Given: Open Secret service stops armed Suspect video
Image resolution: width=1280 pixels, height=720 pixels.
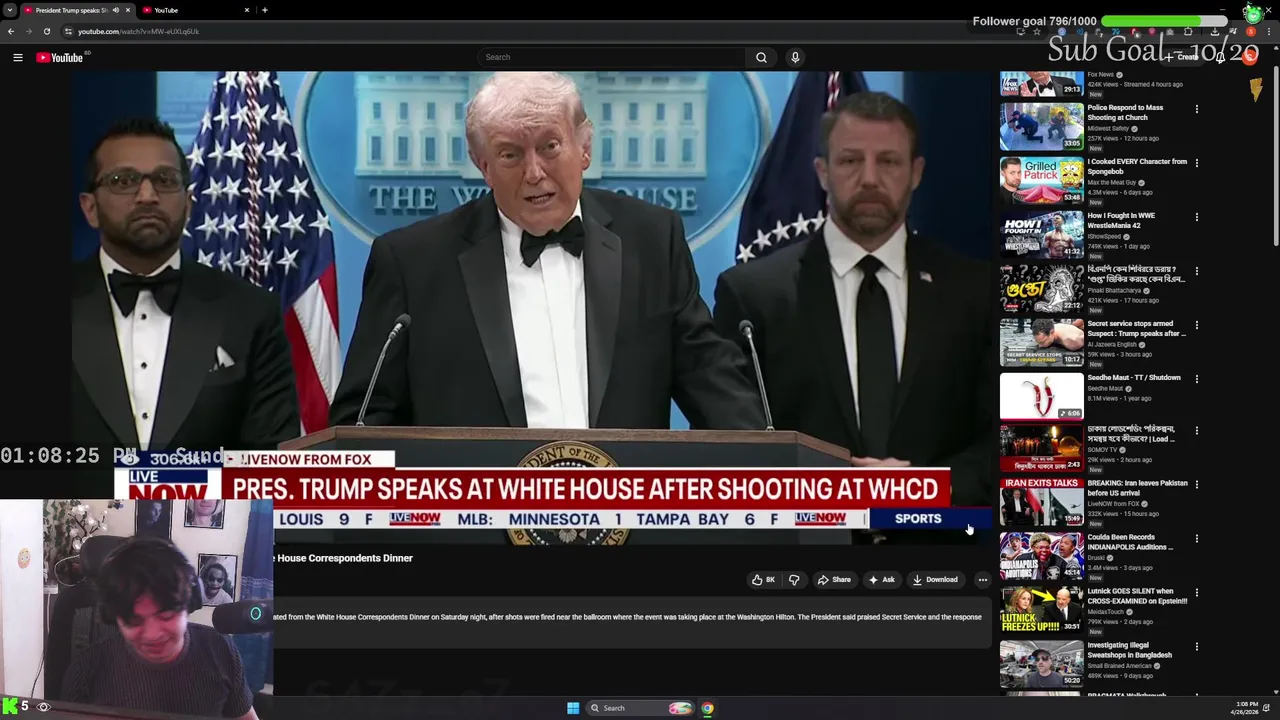Looking at the screenshot, I should pyautogui.click(x=1137, y=328).
